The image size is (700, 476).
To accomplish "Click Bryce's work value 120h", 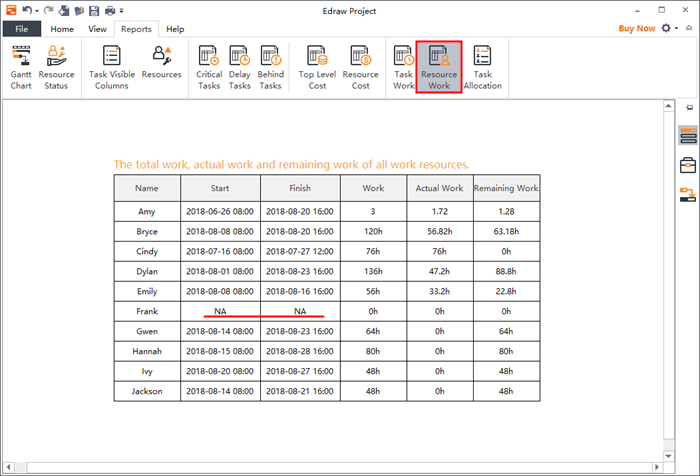I will pyautogui.click(x=373, y=231).
